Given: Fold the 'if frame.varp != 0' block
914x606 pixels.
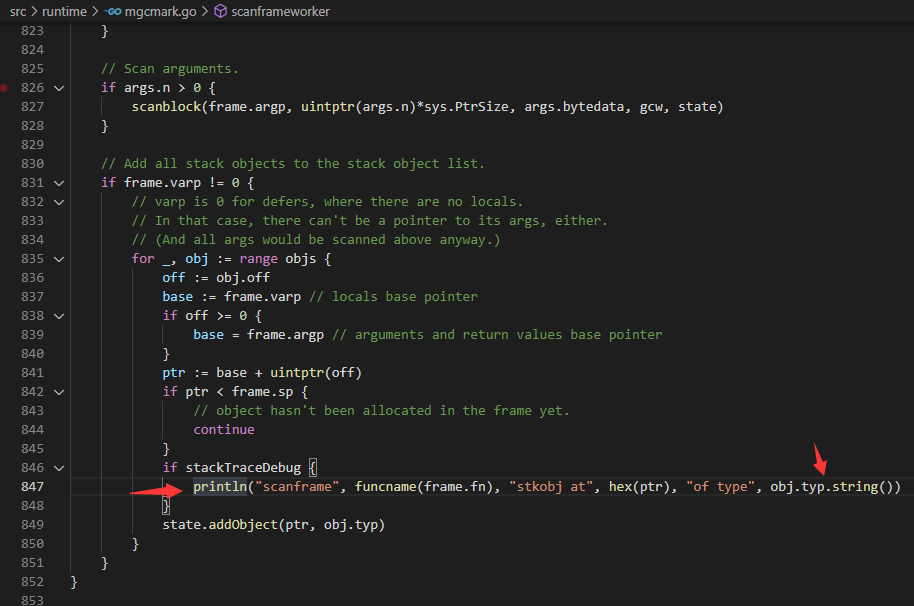Looking at the screenshot, I should point(59,183).
